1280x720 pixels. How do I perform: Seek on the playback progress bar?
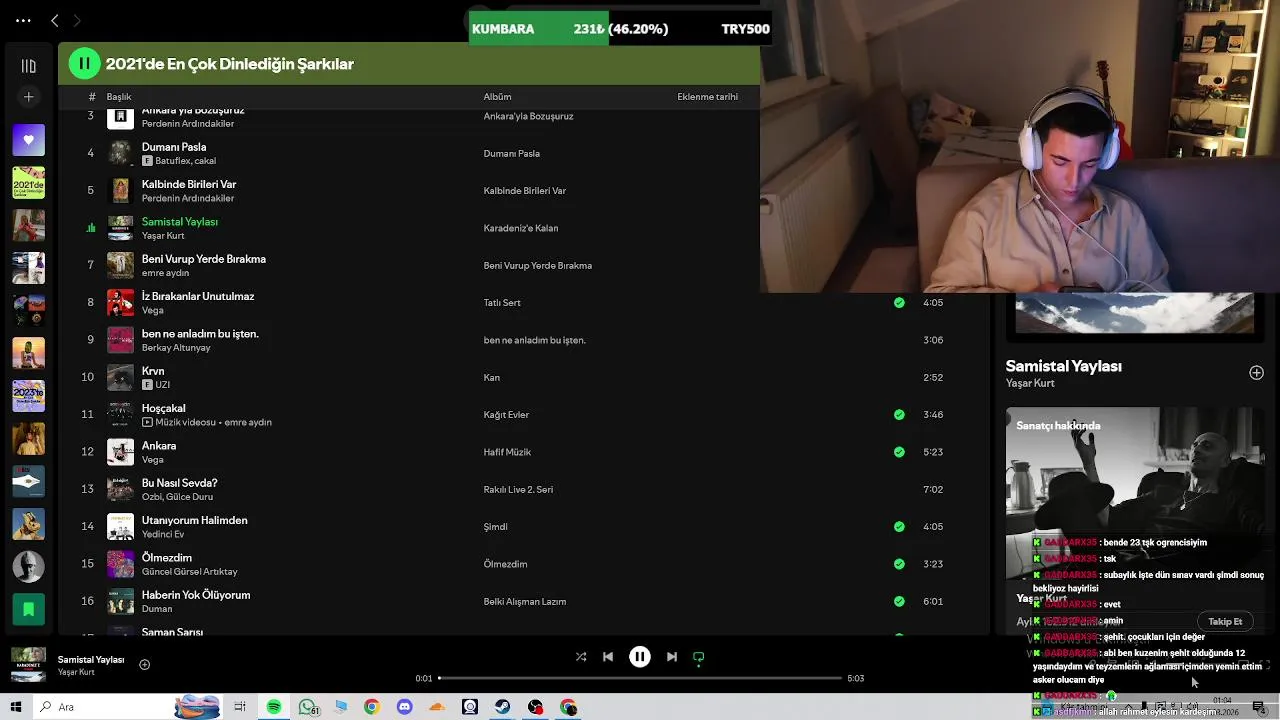pos(640,678)
